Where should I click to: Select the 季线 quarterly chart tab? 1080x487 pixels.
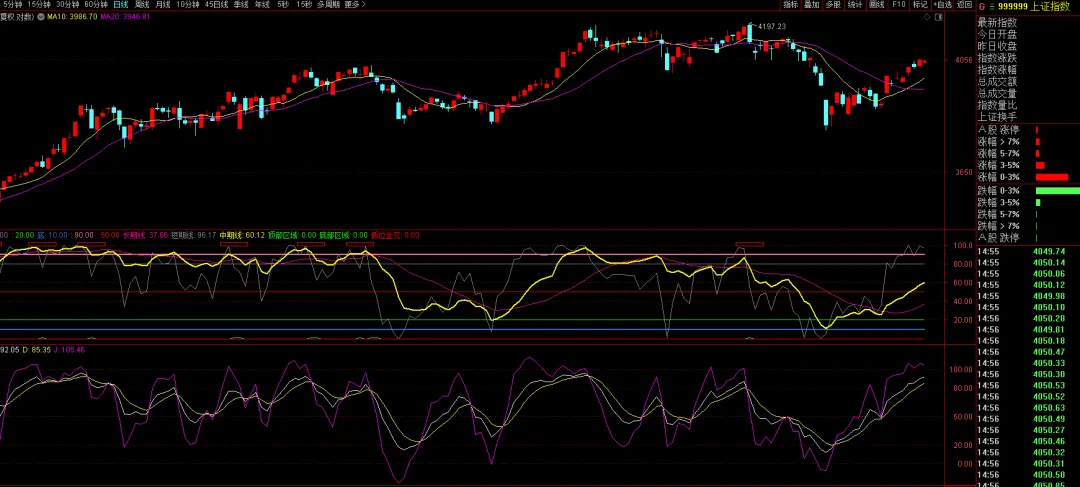click(241, 4)
